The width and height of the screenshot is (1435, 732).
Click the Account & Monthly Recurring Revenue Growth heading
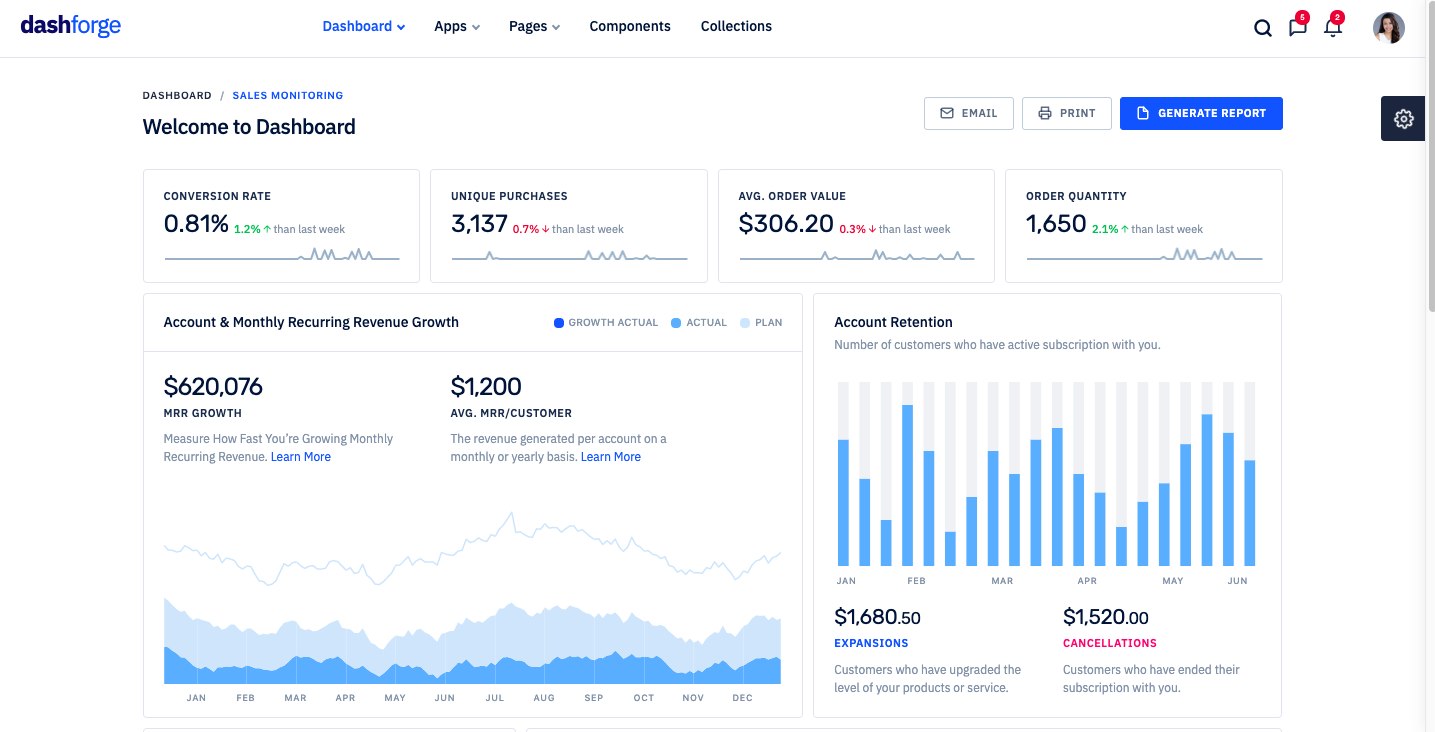coord(311,322)
